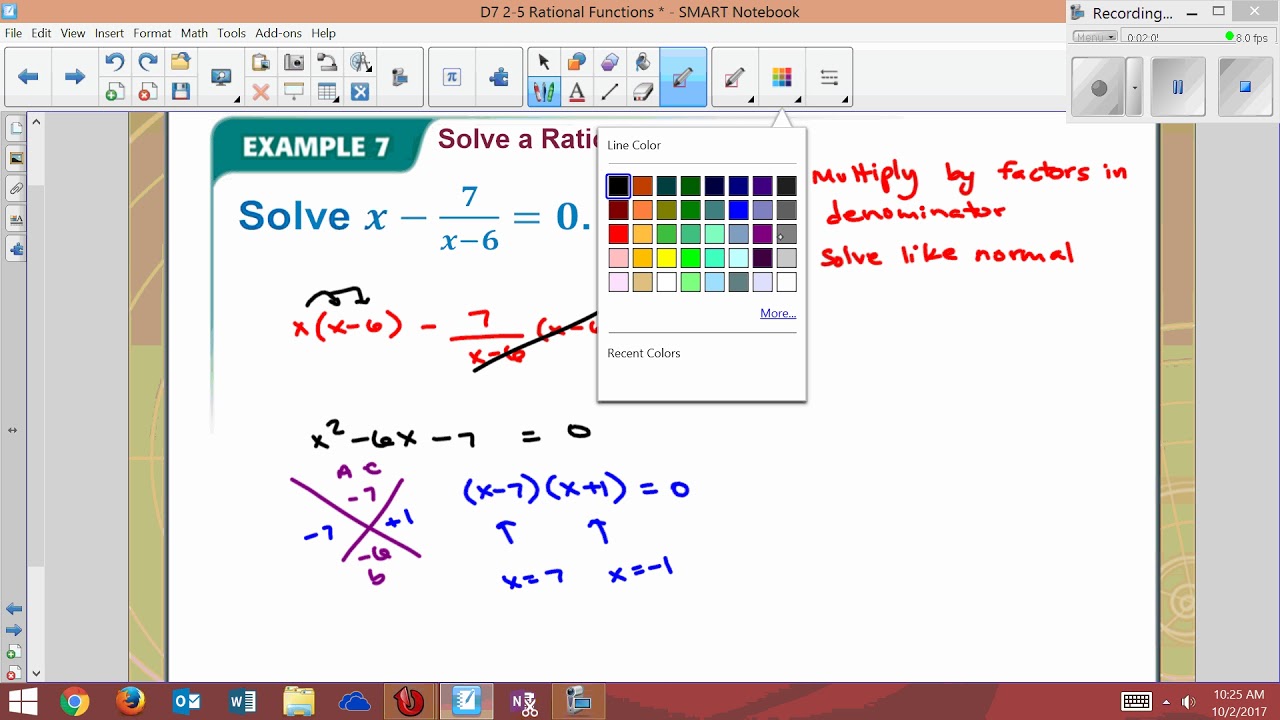Open the line style dropdown
1280x720 pixels.
pos(829,77)
